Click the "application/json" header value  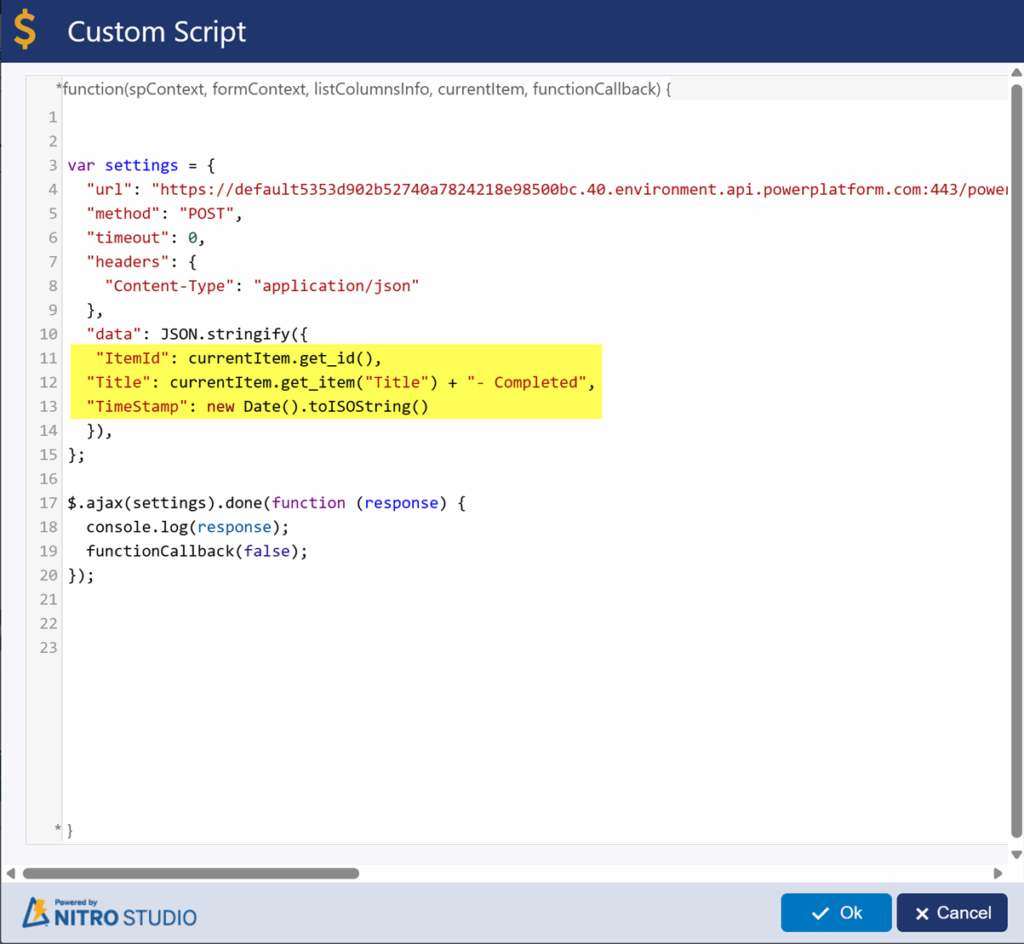click(336, 286)
